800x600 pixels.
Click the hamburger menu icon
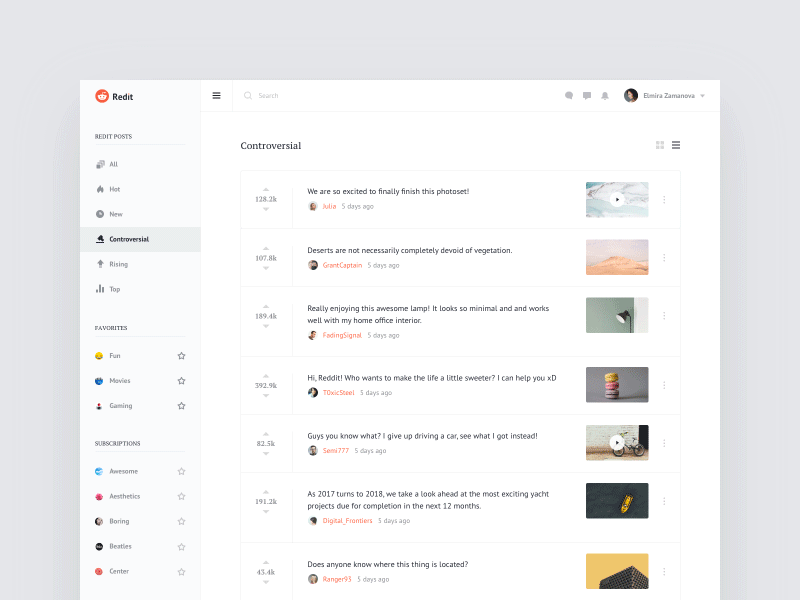click(x=216, y=94)
